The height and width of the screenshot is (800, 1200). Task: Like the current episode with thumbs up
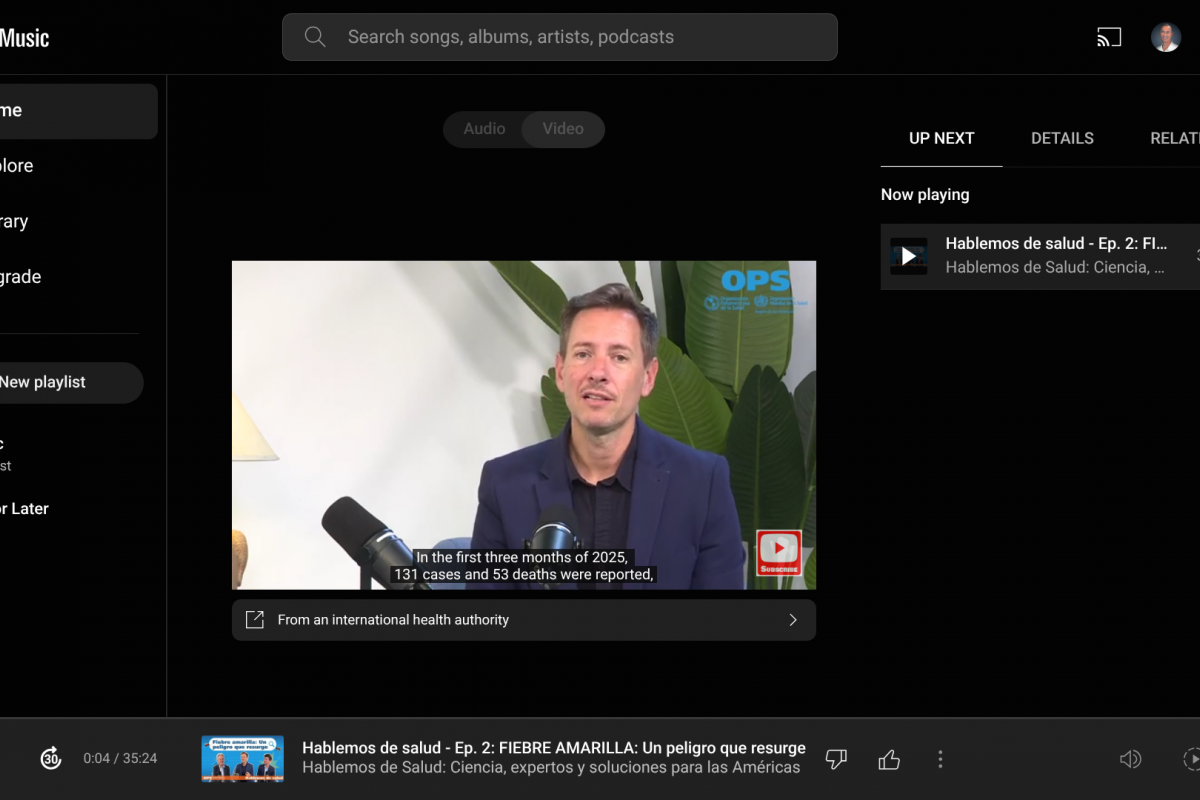coord(889,759)
